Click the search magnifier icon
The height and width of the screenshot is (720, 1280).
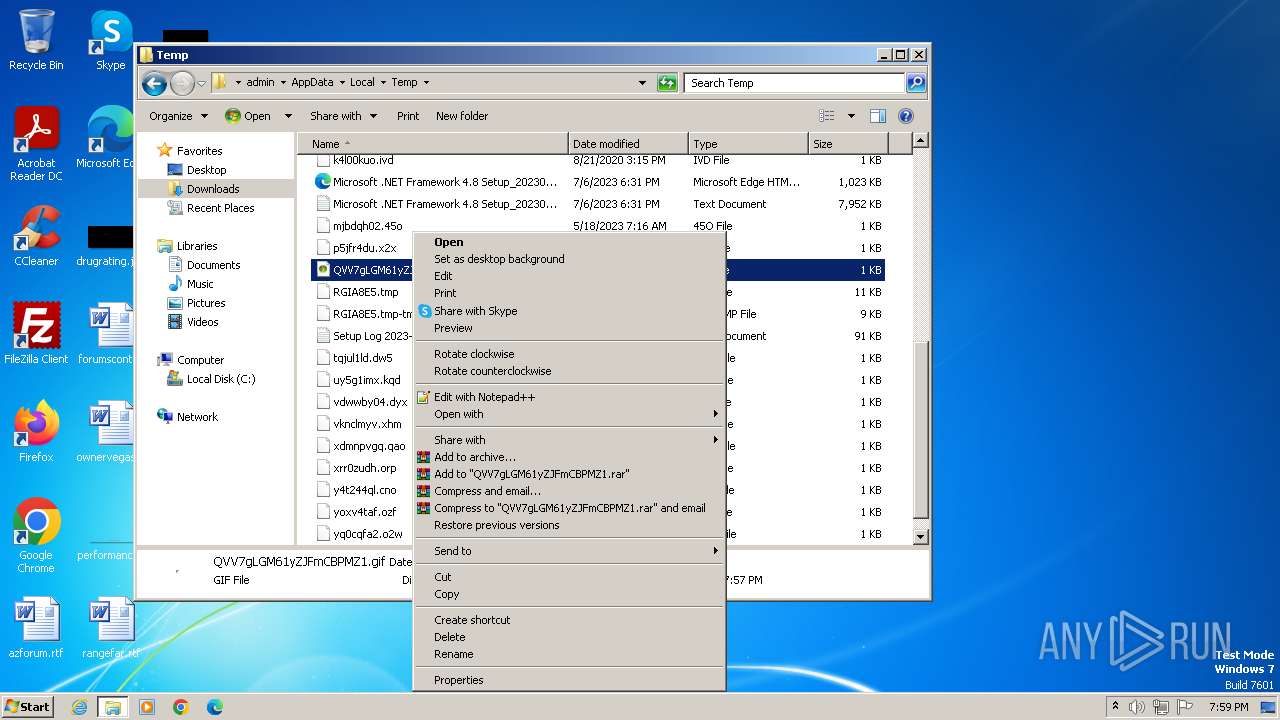[915, 83]
